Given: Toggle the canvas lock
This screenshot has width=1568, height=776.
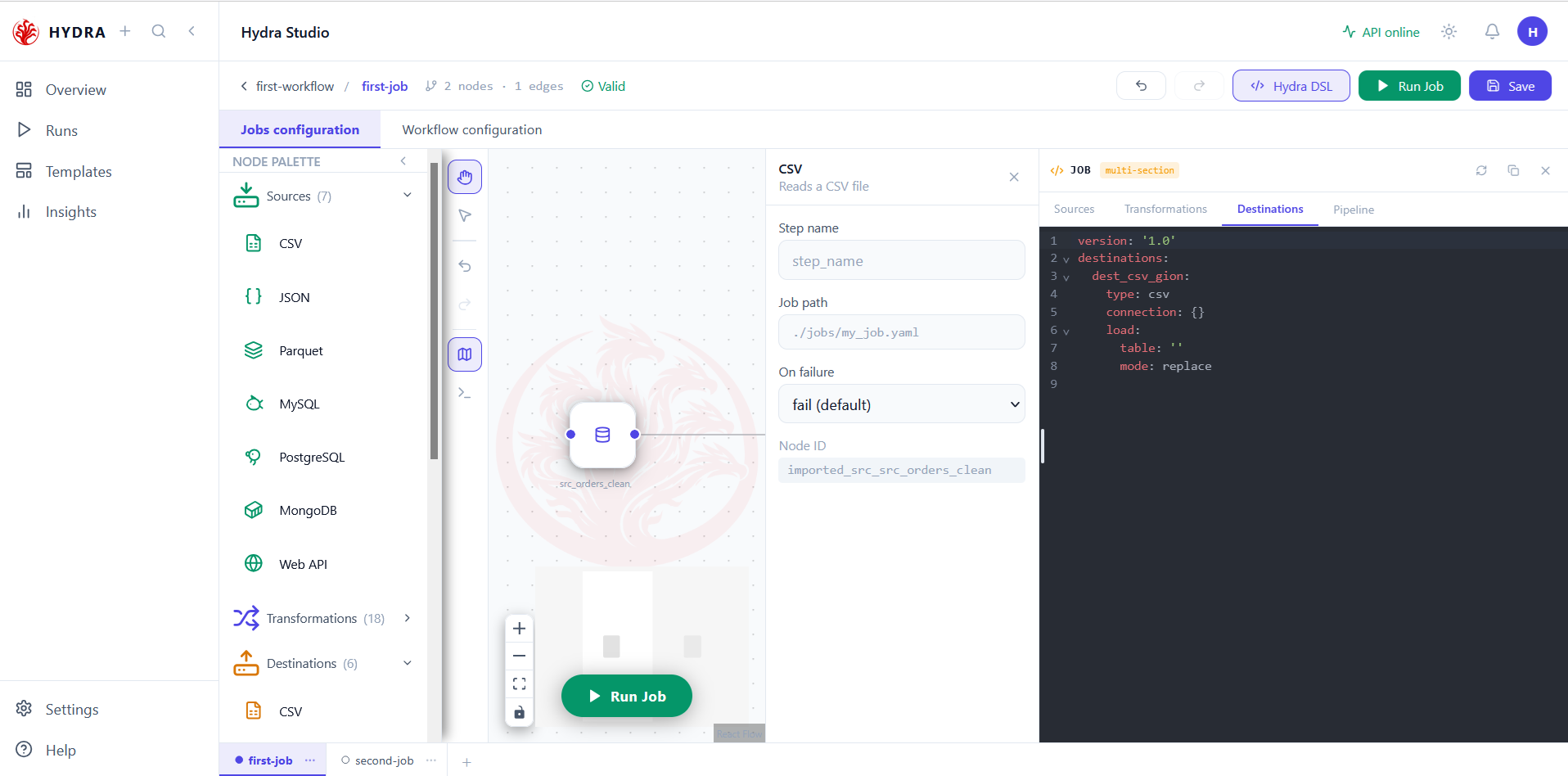Looking at the screenshot, I should 519,712.
